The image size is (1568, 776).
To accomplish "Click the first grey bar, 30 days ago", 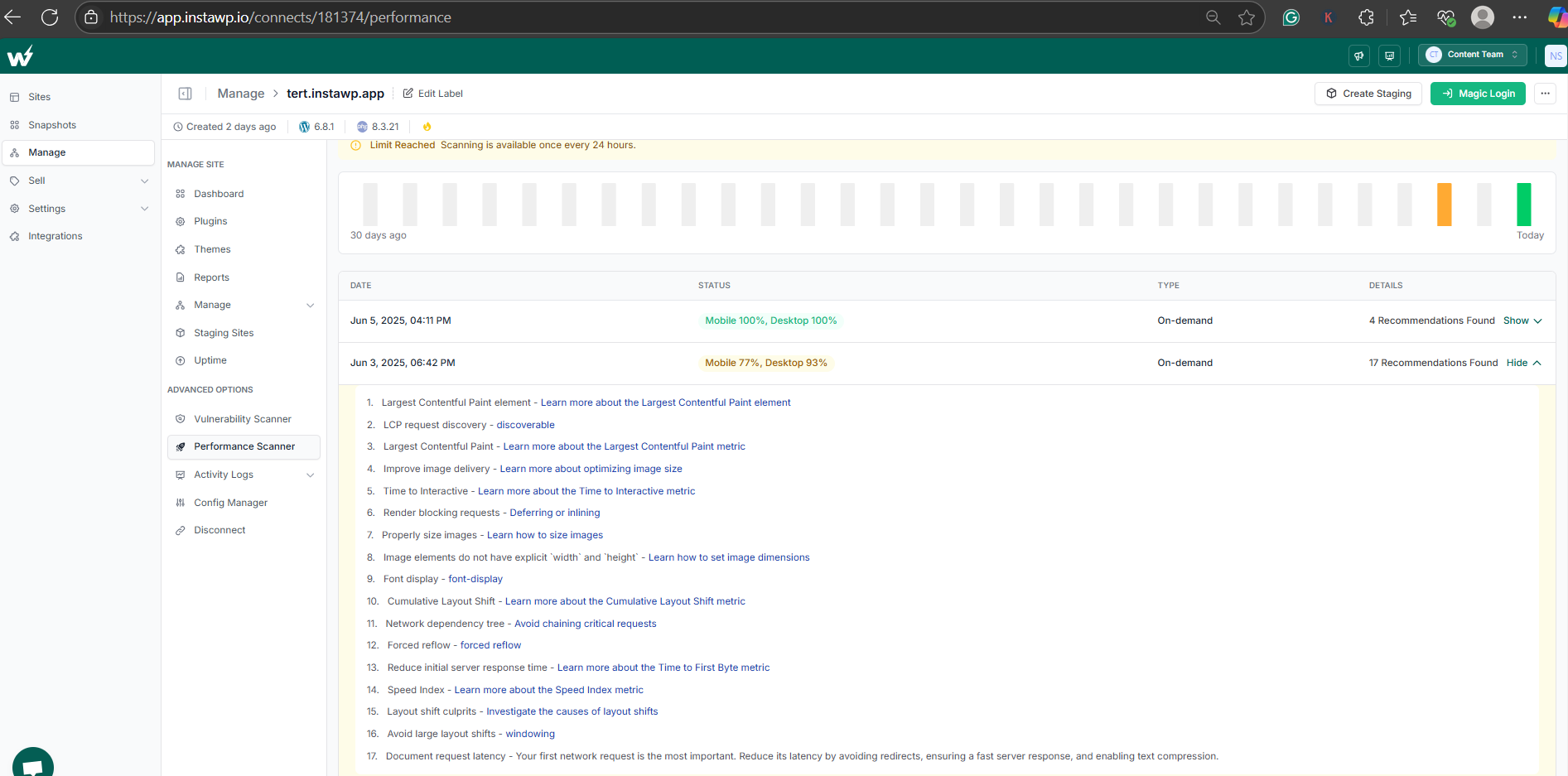I will coord(370,205).
